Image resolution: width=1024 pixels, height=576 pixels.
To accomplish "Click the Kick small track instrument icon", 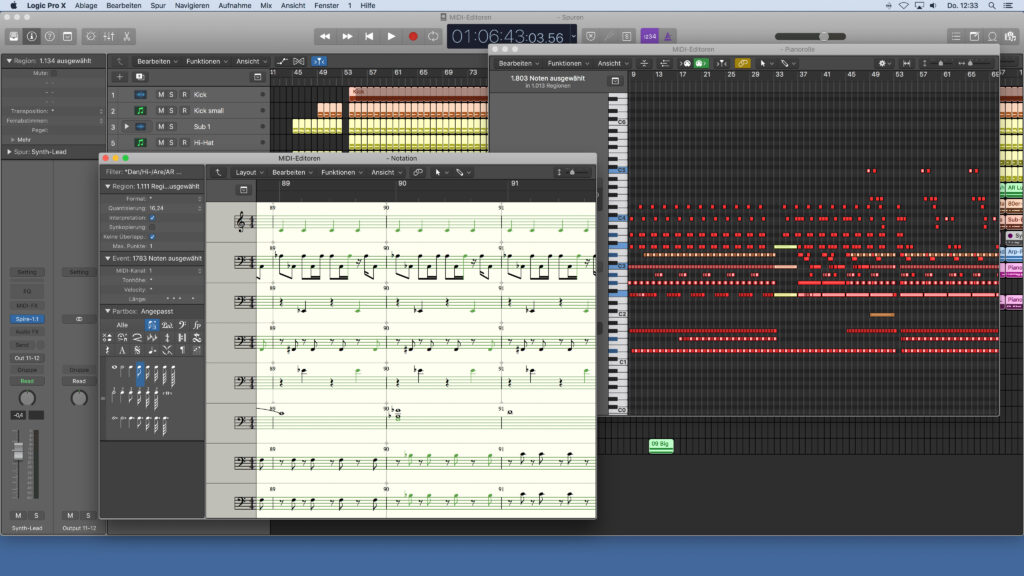I will pyautogui.click(x=140, y=111).
